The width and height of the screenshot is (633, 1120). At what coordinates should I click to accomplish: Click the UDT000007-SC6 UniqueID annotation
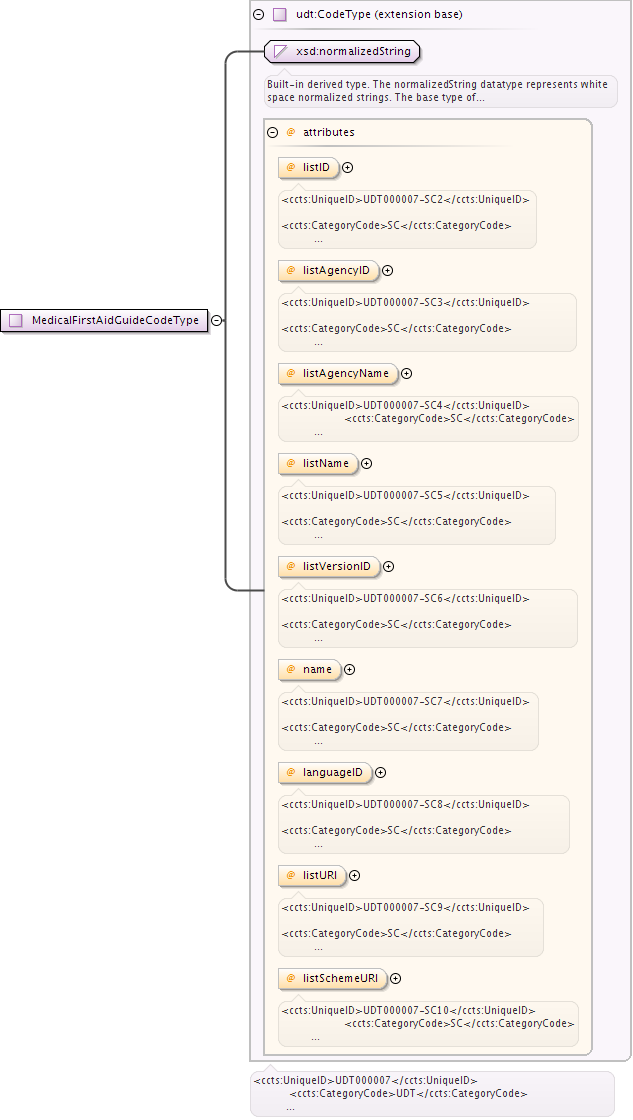(x=406, y=599)
